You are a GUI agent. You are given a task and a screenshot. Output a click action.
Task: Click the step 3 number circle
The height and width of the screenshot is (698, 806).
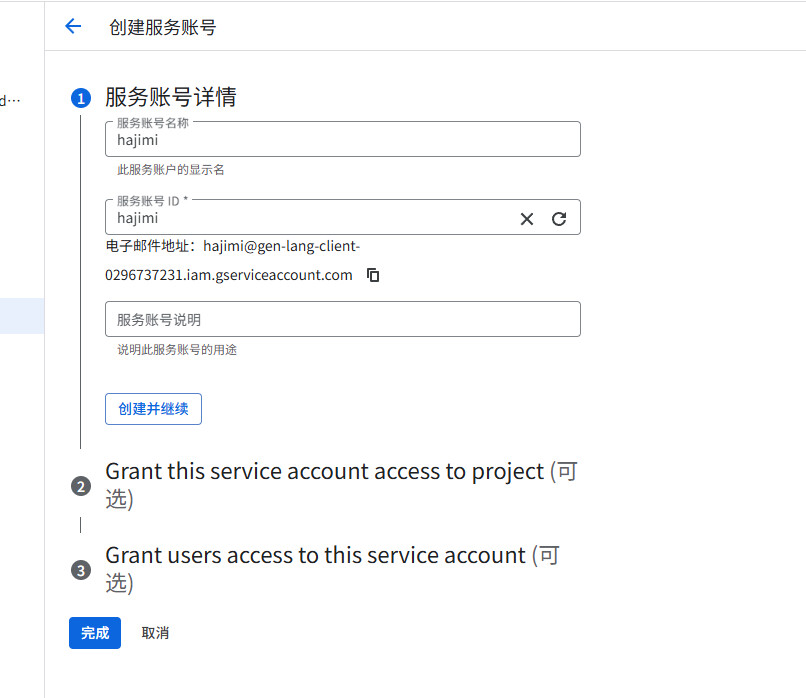(81, 571)
